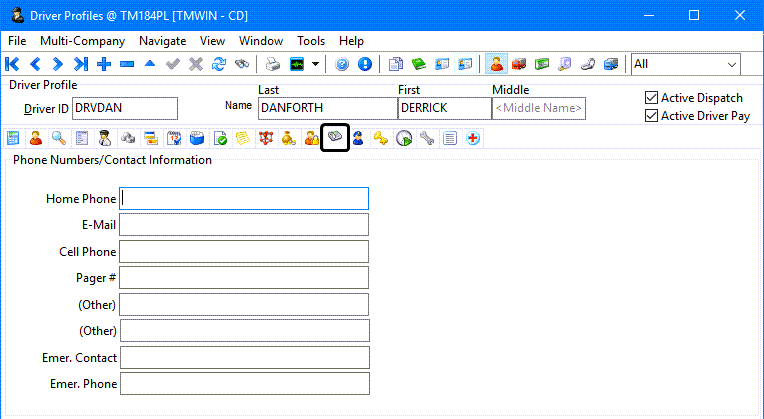The image size is (764, 419).
Task: Open the magnifying glass tab icon
Action: coord(59,138)
